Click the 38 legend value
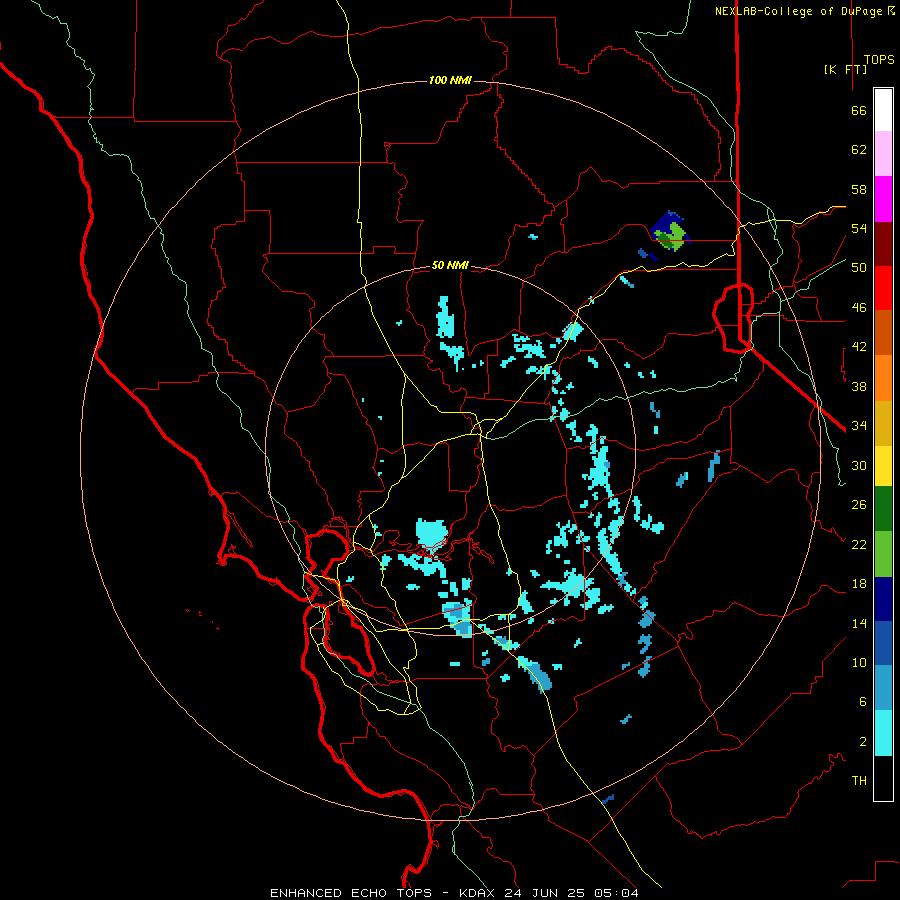Viewport: 900px width, 900px height. (859, 387)
